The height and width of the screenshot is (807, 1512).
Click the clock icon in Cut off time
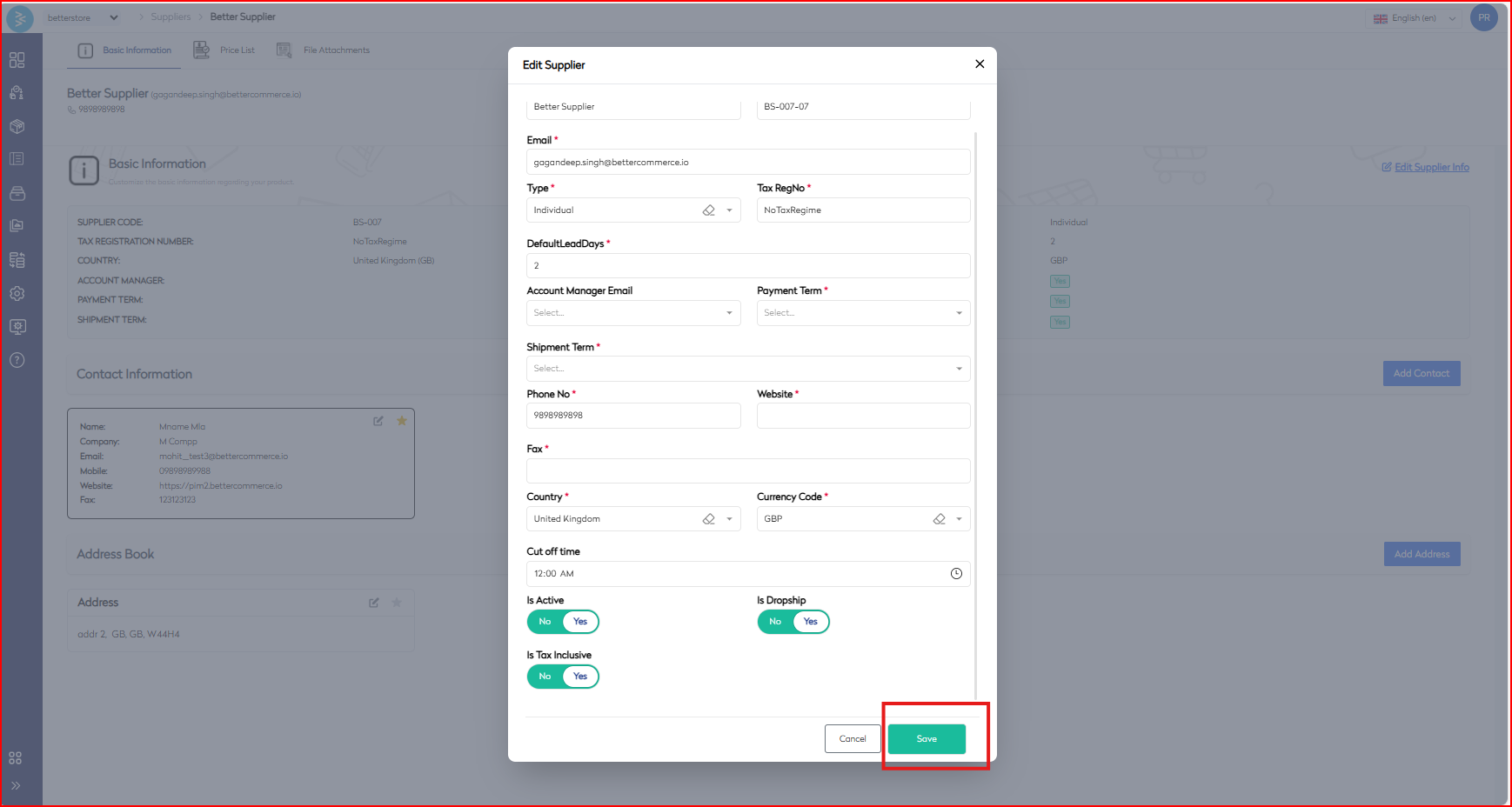(x=956, y=574)
